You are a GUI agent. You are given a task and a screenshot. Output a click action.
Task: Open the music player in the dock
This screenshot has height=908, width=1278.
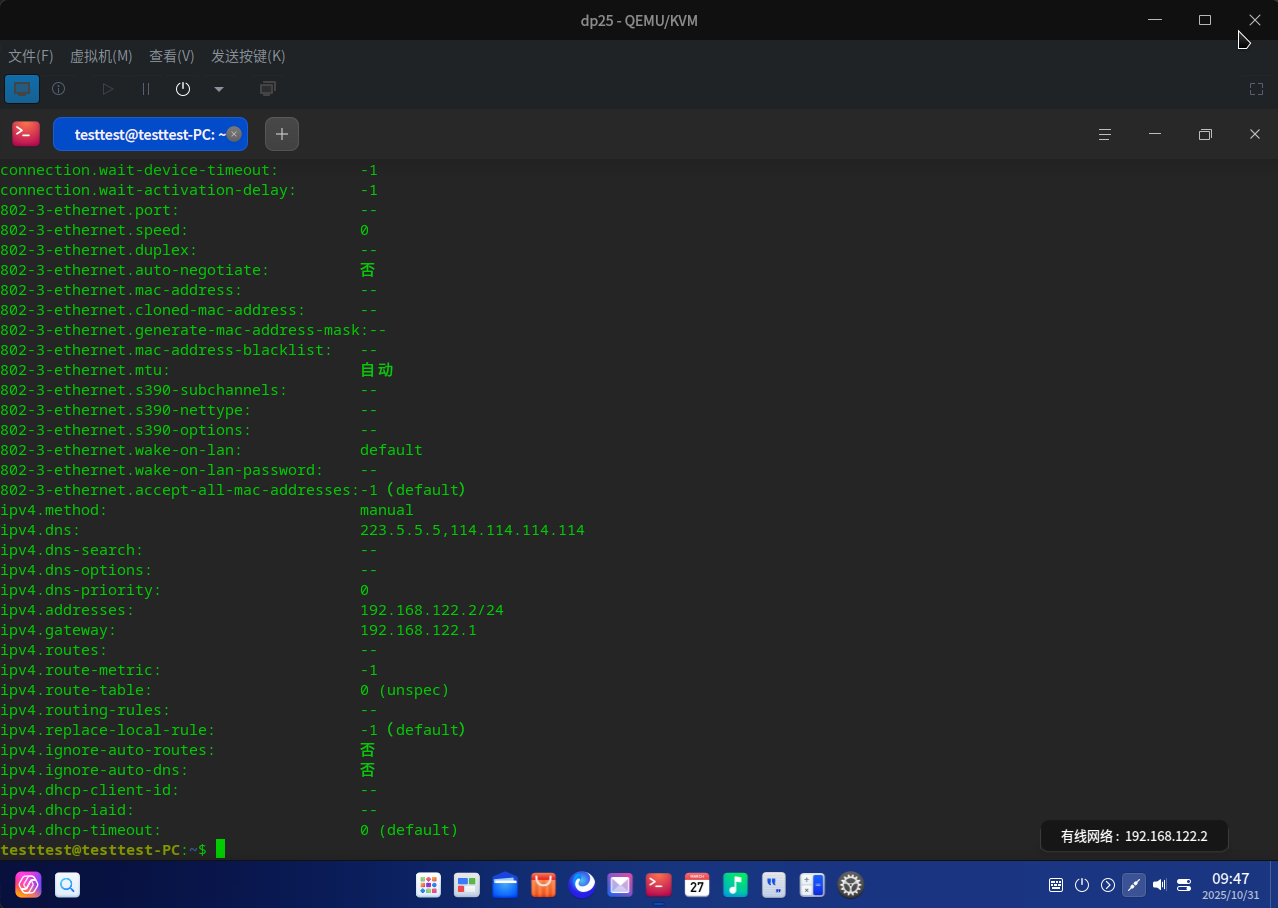point(735,885)
